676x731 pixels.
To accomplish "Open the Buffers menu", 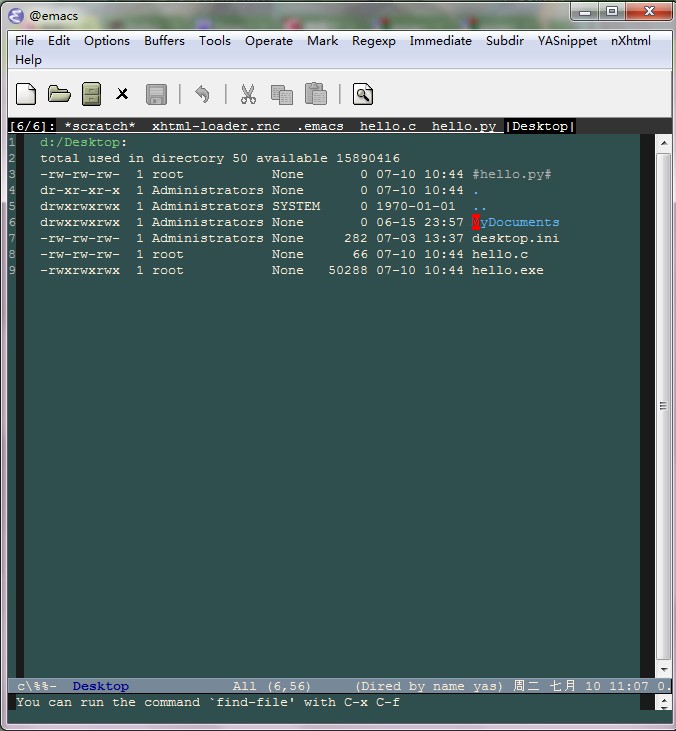I will tap(164, 41).
